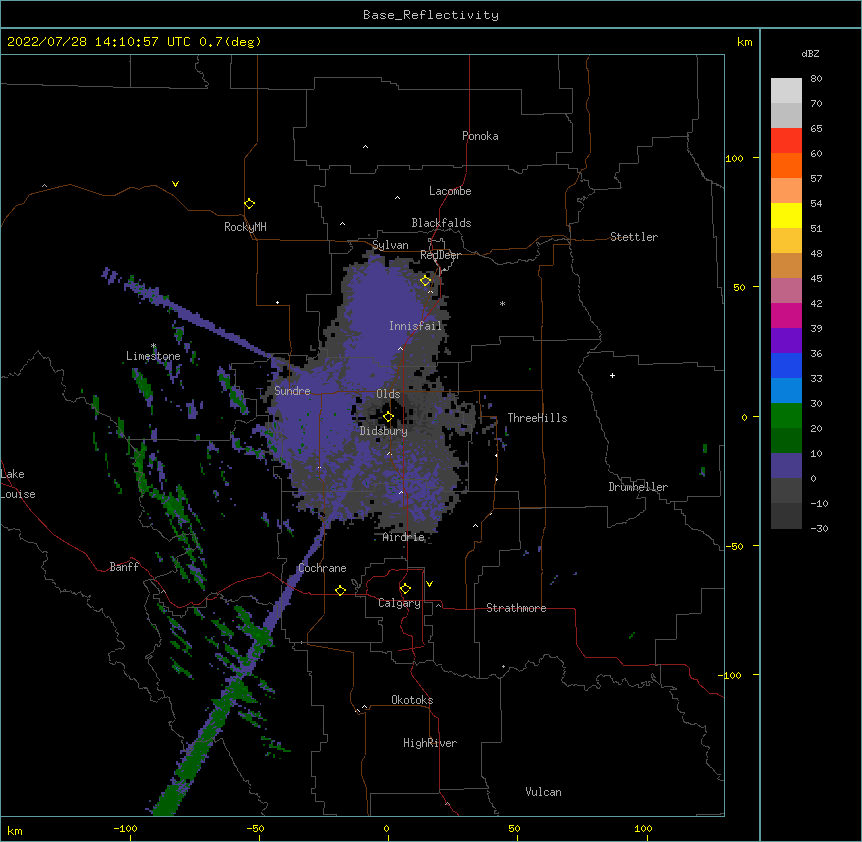This screenshot has width=862, height=842.
Task: Click the -50 label on right axis
Action: point(734,546)
